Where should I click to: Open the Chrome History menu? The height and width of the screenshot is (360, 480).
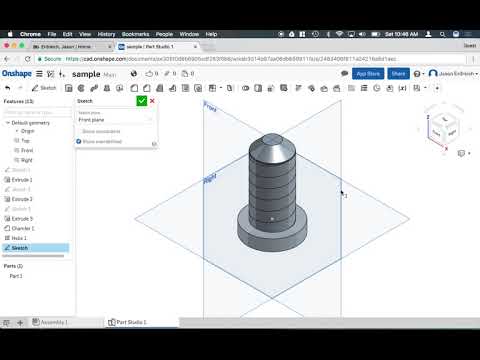tap(106, 34)
